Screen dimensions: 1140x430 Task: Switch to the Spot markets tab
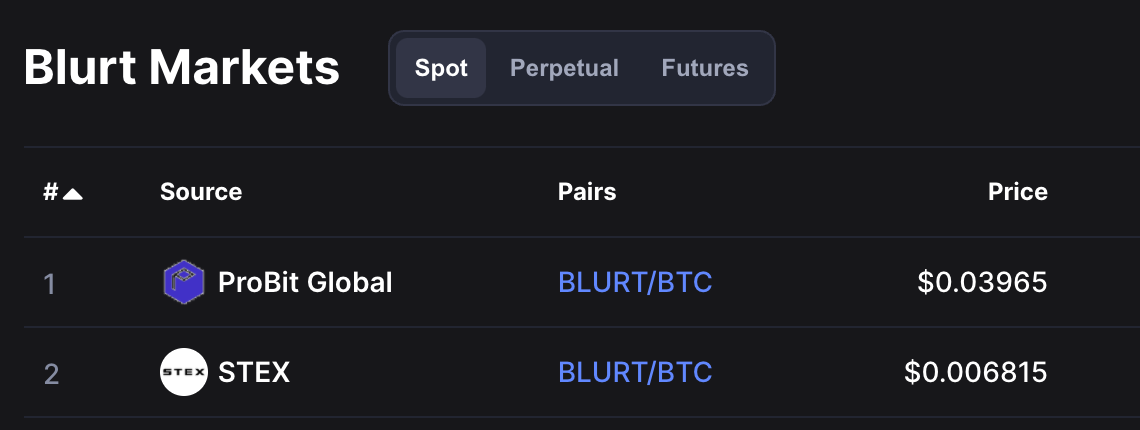click(441, 68)
